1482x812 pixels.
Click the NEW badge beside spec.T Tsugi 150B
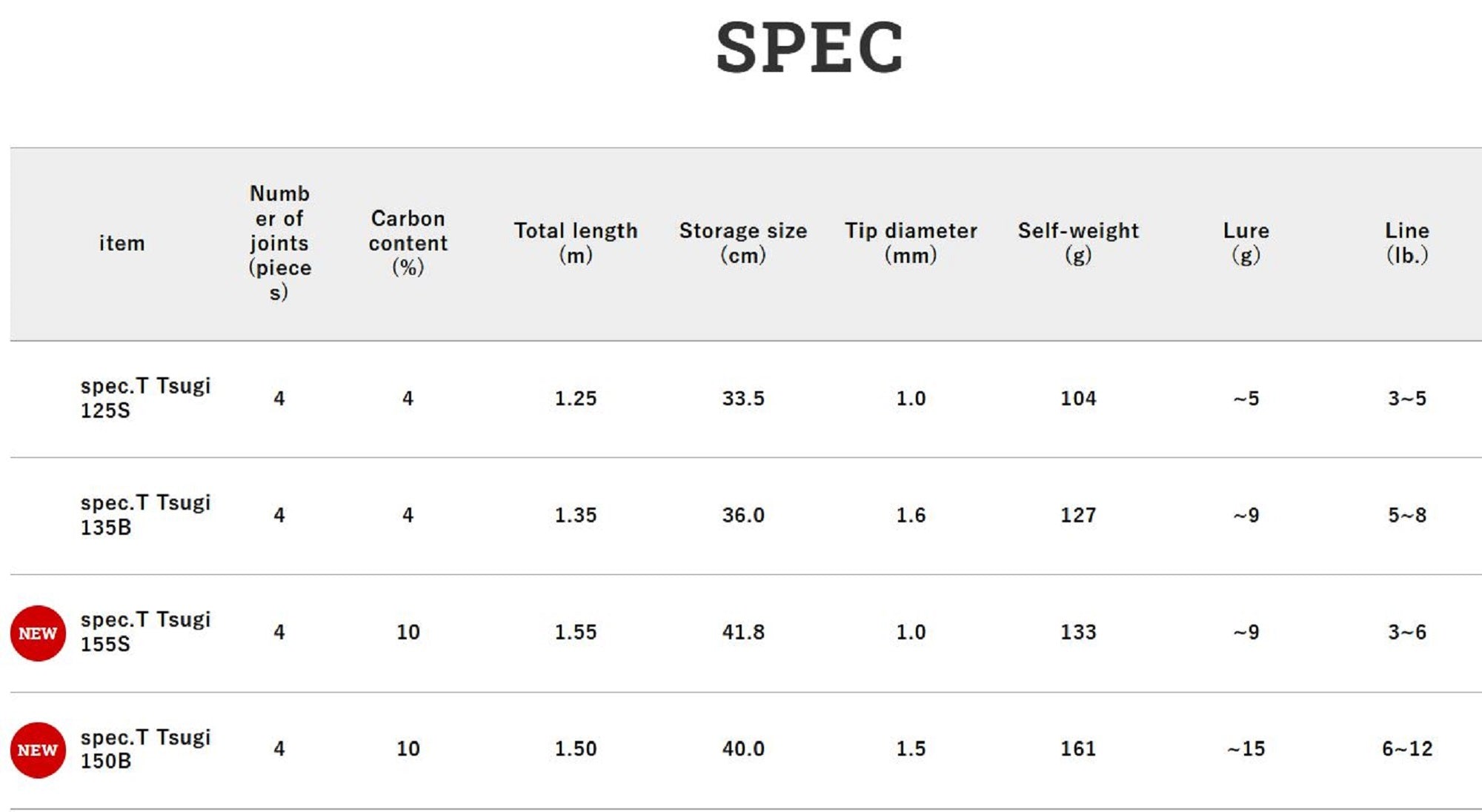(x=38, y=750)
